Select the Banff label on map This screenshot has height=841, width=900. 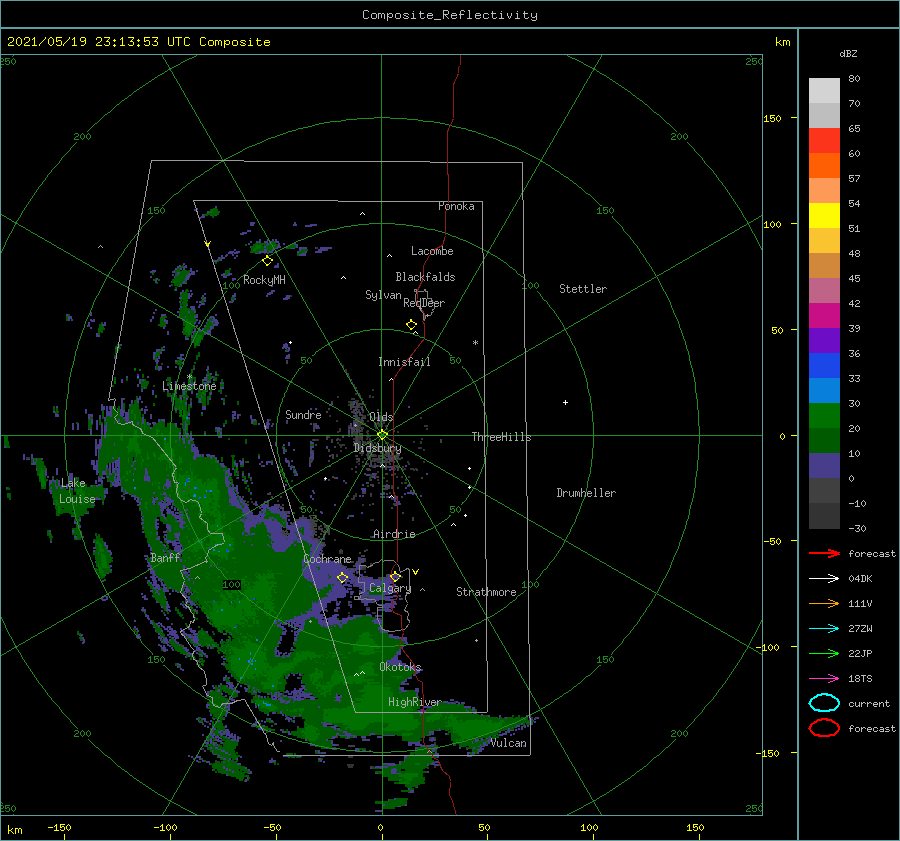[x=165, y=557]
